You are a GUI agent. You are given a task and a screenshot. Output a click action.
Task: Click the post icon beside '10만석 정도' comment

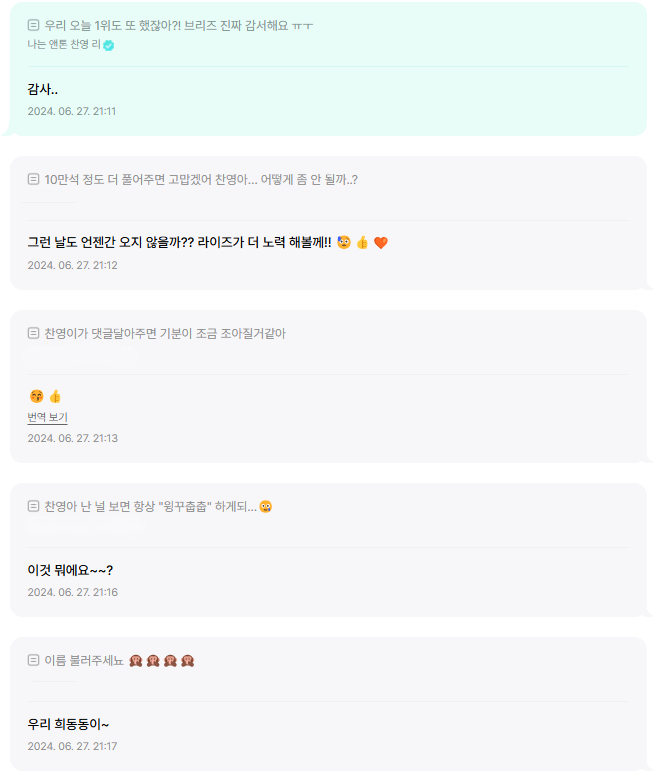[x=33, y=179]
